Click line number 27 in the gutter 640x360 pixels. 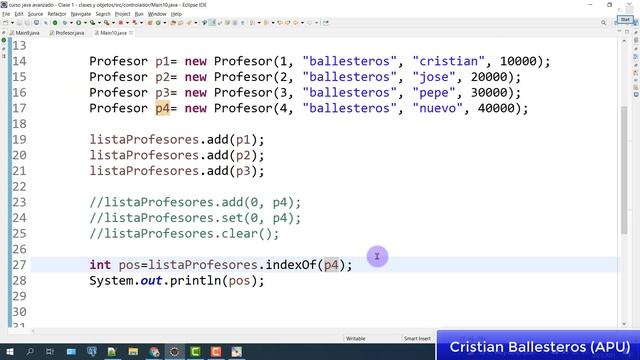[x=19, y=265]
